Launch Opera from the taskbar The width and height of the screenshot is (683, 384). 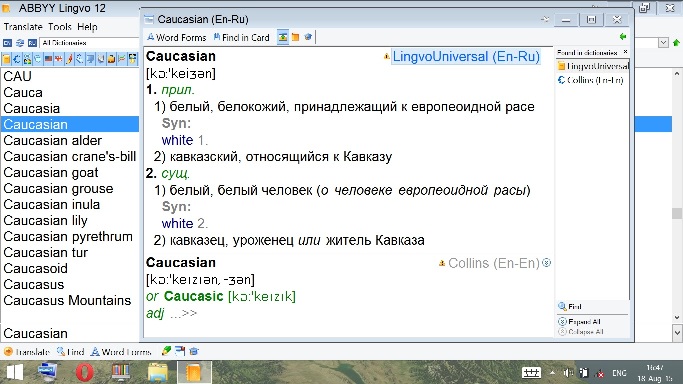coord(85,372)
